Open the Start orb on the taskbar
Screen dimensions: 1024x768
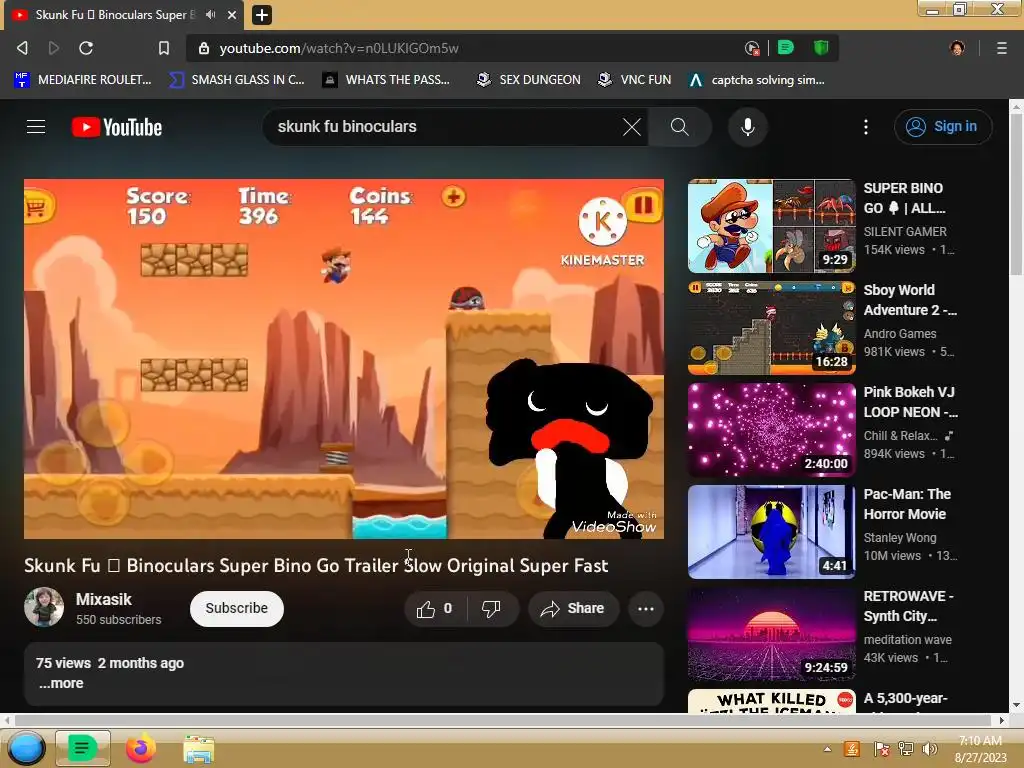[25, 749]
